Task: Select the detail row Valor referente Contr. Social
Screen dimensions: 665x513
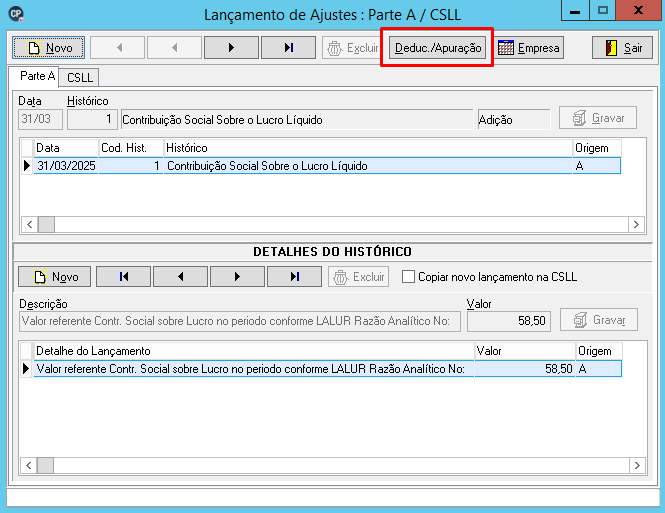Action: coord(327,368)
